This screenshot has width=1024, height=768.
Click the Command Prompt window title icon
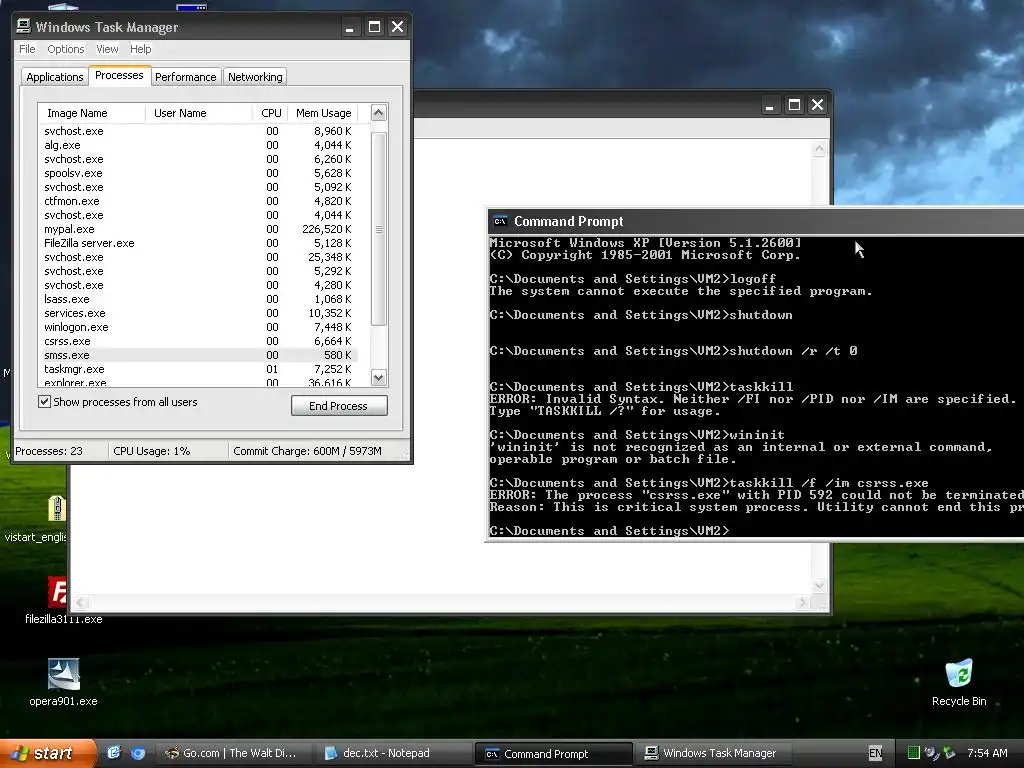click(500, 221)
